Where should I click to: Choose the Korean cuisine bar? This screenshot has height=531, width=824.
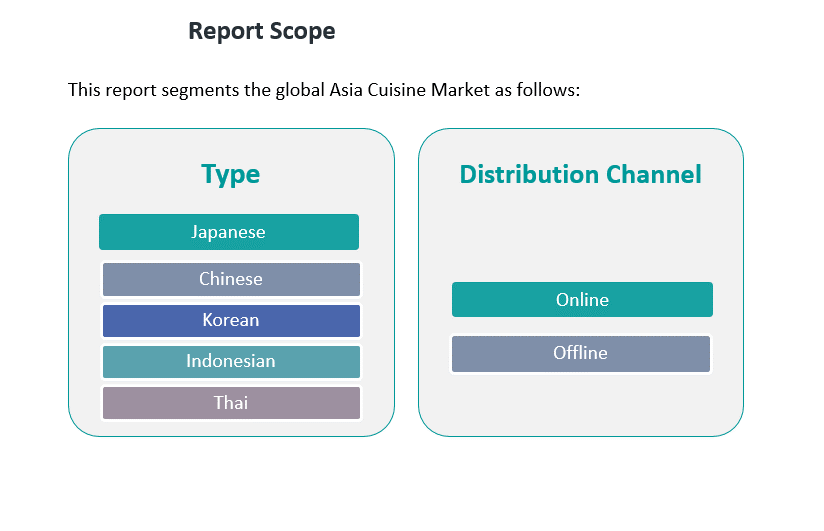pyautogui.click(x=231, y=320)
